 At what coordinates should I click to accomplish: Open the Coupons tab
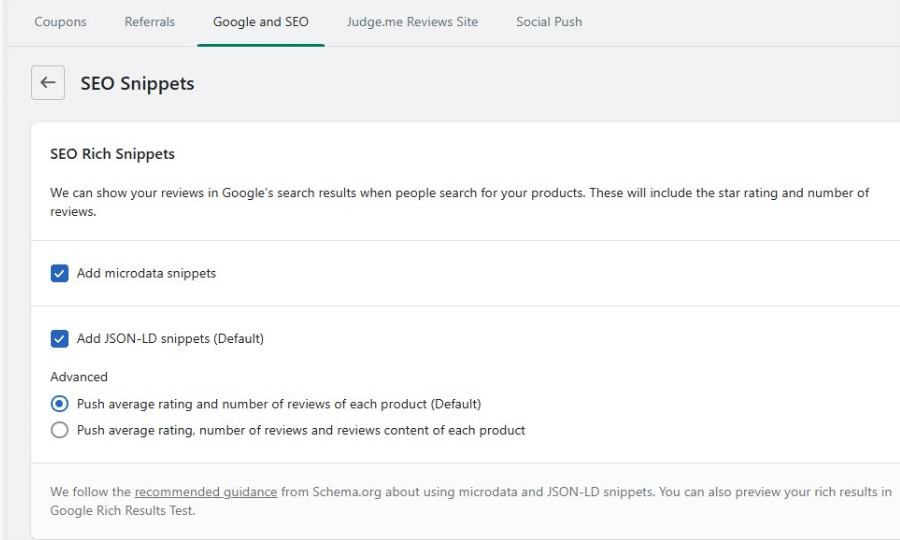60,22
